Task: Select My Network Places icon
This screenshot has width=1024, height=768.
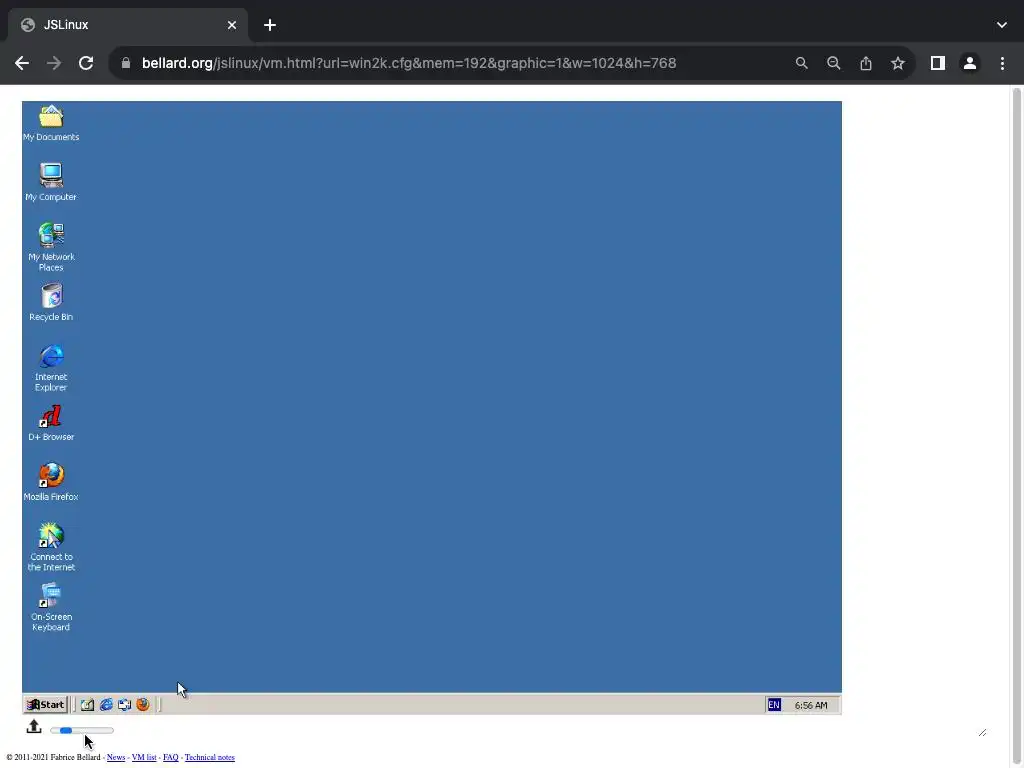Action: tap(51, 247)
